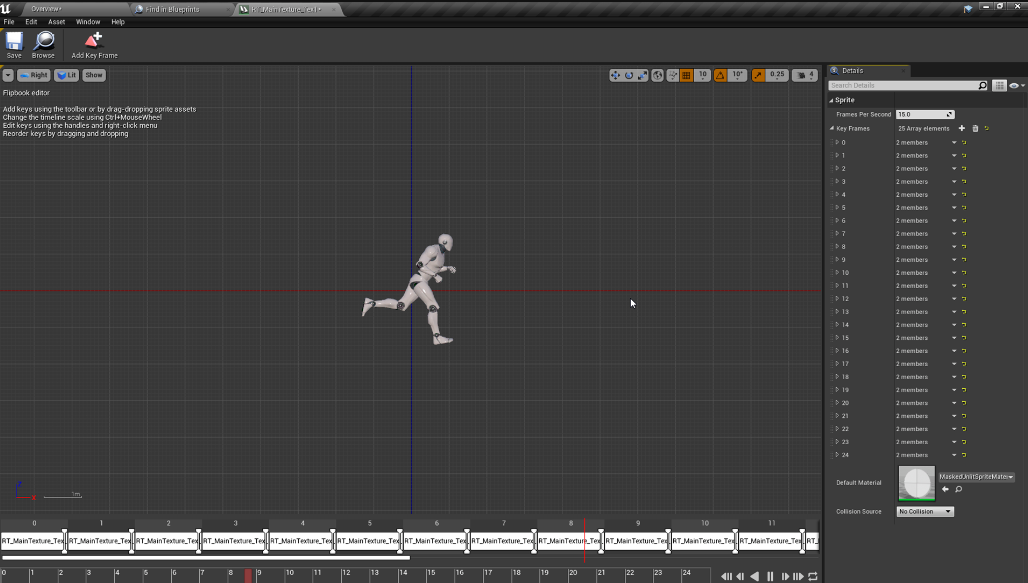Viewport: 1028px width, 583px height.
Task: Open the Default Material asset dropdown
Action: (x=976, y=477)
